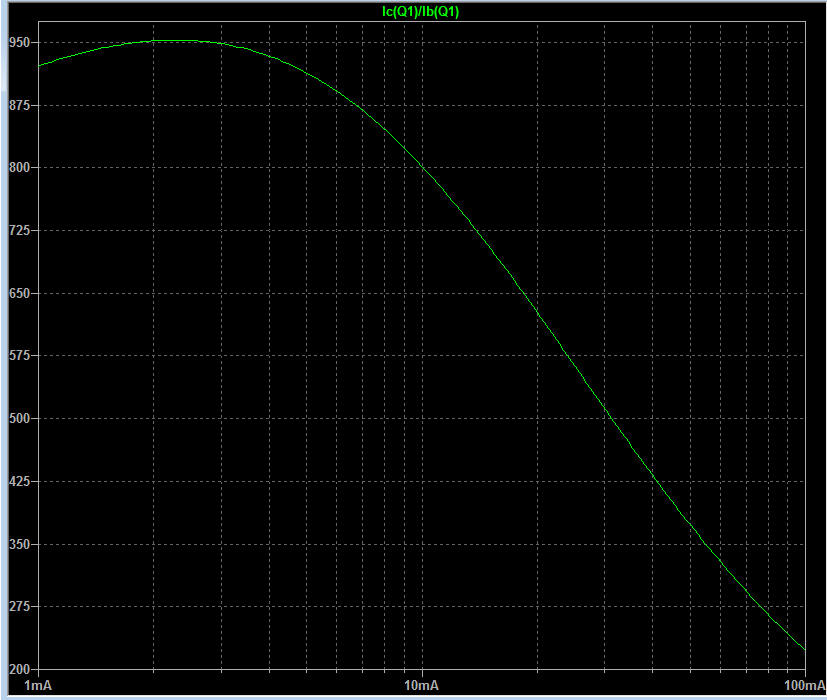This screenshot has width=827, height=700.
Task: Click the 800 y-axis label
Action: [20, 168]
